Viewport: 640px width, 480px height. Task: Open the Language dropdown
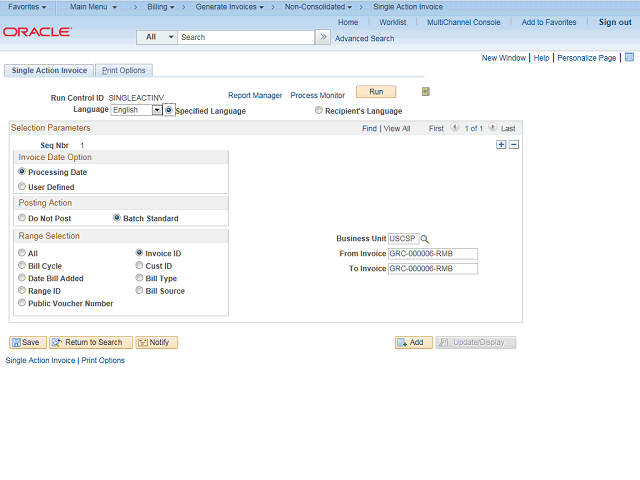pos(157,110)
